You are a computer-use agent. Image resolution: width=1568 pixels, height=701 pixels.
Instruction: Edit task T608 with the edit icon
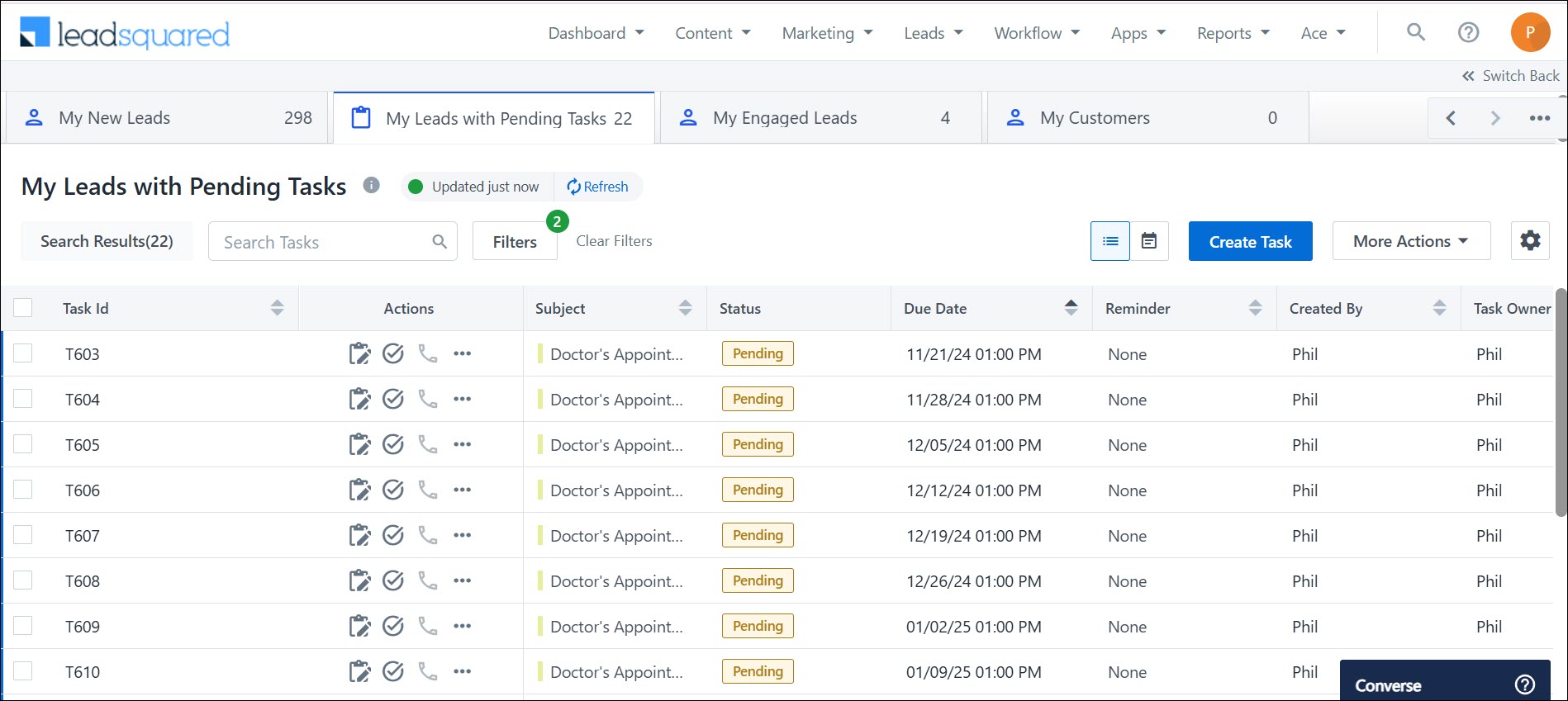tap(359, 580)
